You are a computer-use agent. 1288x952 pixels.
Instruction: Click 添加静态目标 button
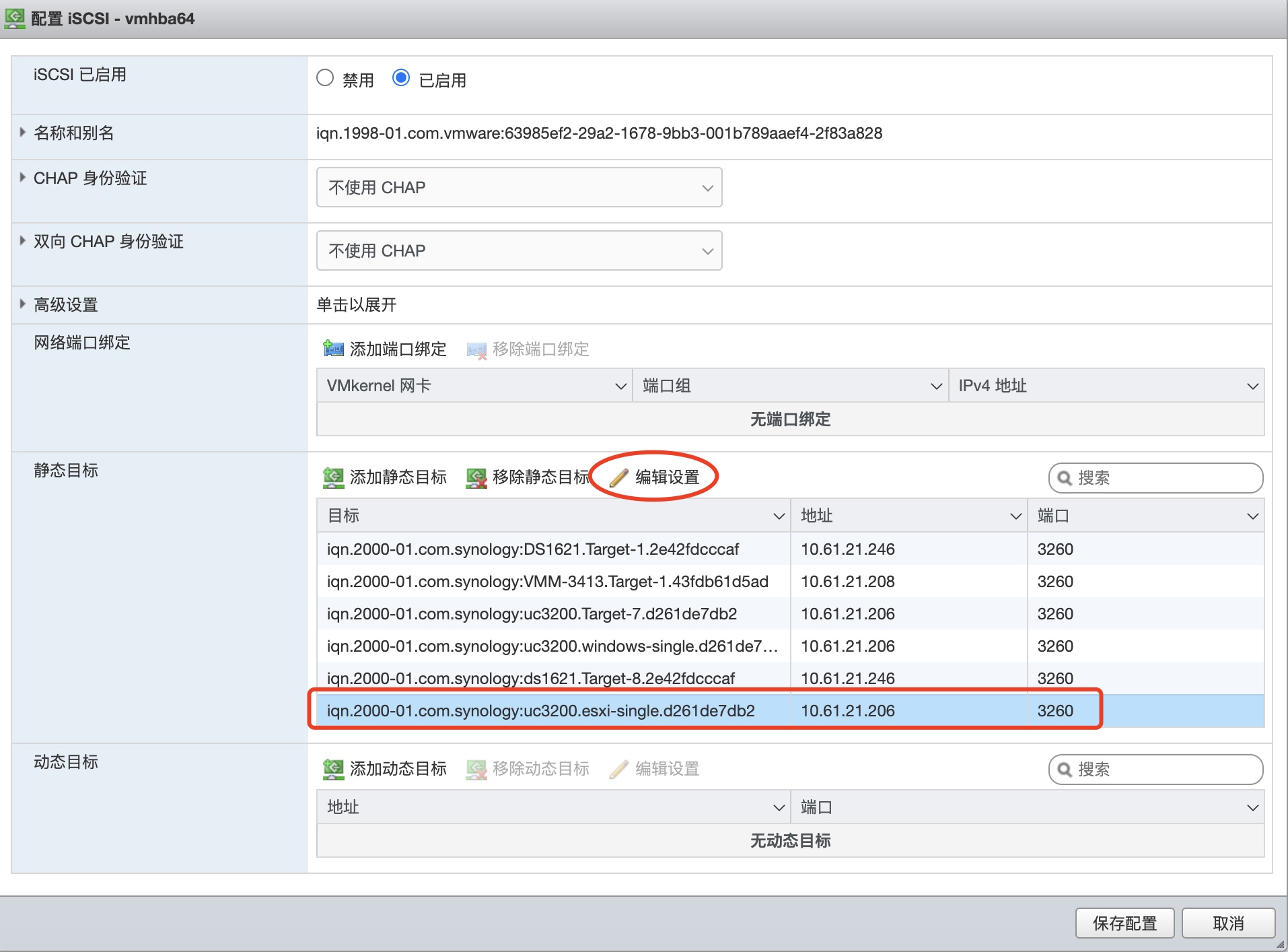pyautogui.click(x=385, y=477)
